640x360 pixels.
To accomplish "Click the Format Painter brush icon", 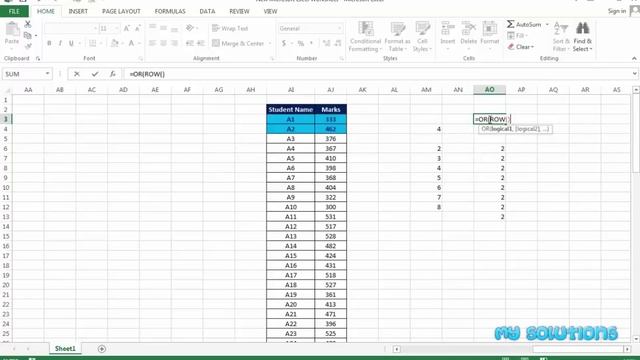I will [x=28, y=46].
